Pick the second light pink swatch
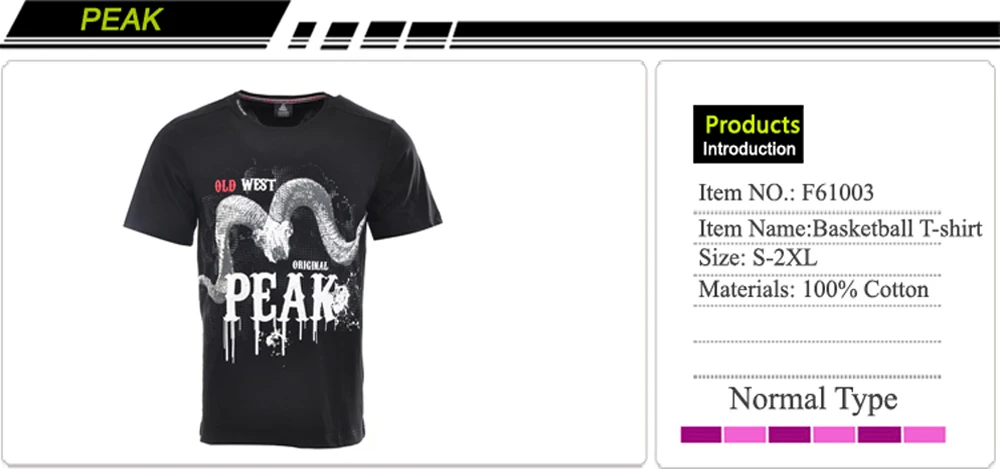 tap(745, 435)
